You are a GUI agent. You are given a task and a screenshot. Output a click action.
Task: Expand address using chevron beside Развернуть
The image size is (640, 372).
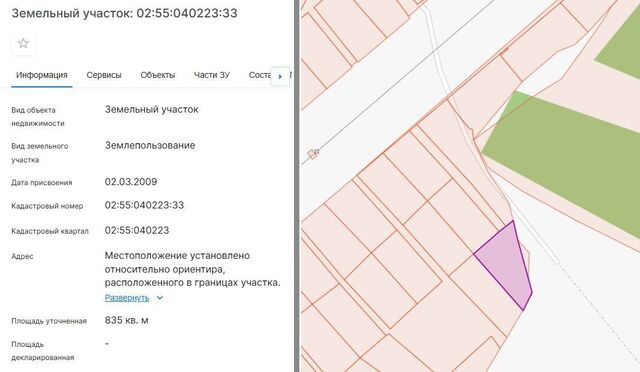(x=160, y=298)
